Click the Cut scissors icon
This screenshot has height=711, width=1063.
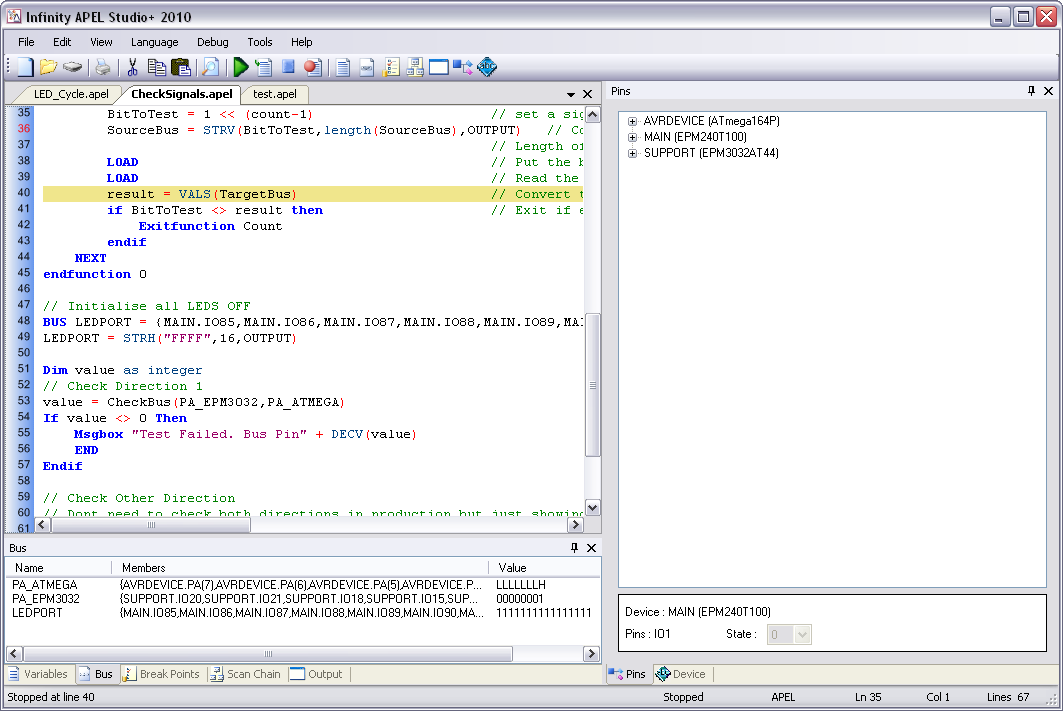pos(132,68)
